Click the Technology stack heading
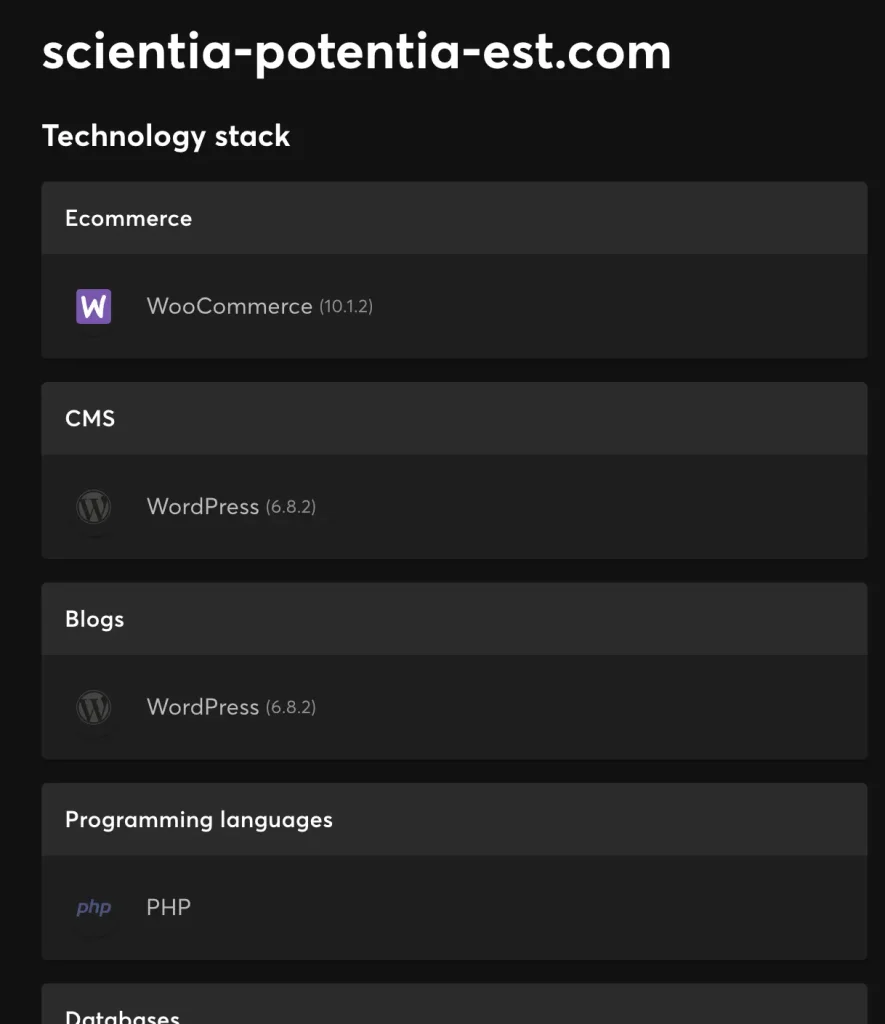Screen dimensions: 885x1024 [x=166, y=136]
